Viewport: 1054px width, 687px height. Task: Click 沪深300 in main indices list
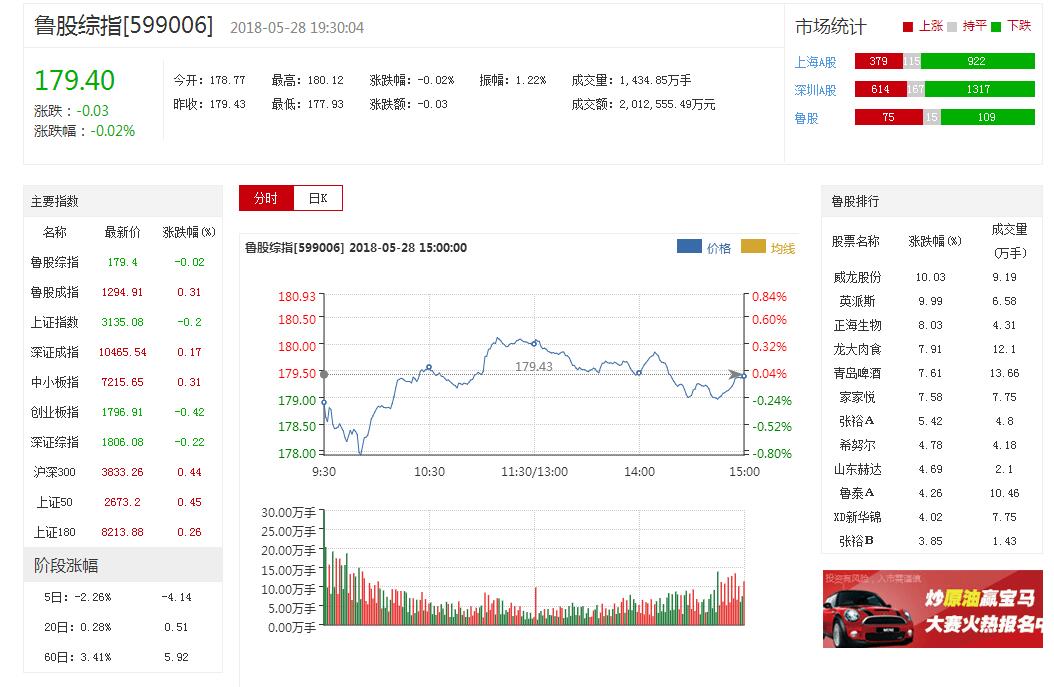54,472
